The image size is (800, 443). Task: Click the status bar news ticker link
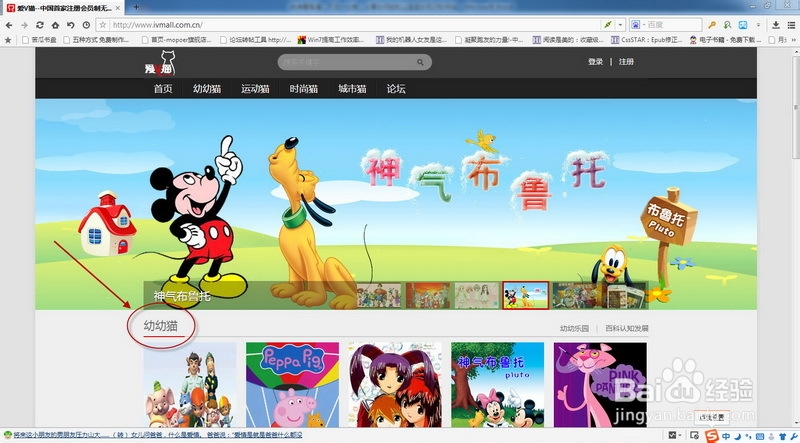point(159,435)
